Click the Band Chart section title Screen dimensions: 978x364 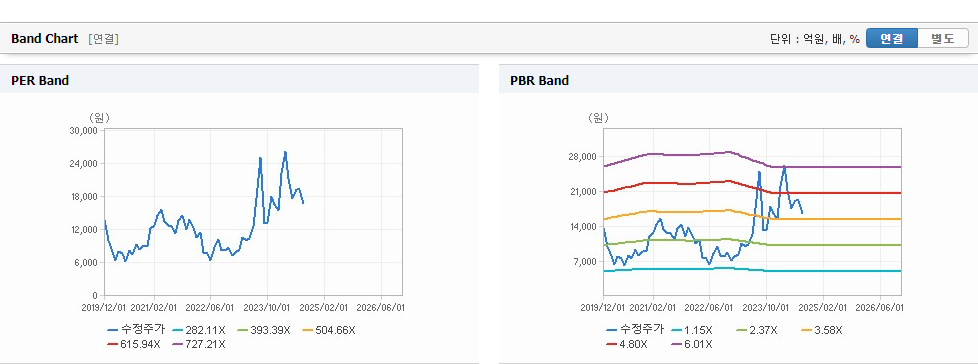coord(45,39)
